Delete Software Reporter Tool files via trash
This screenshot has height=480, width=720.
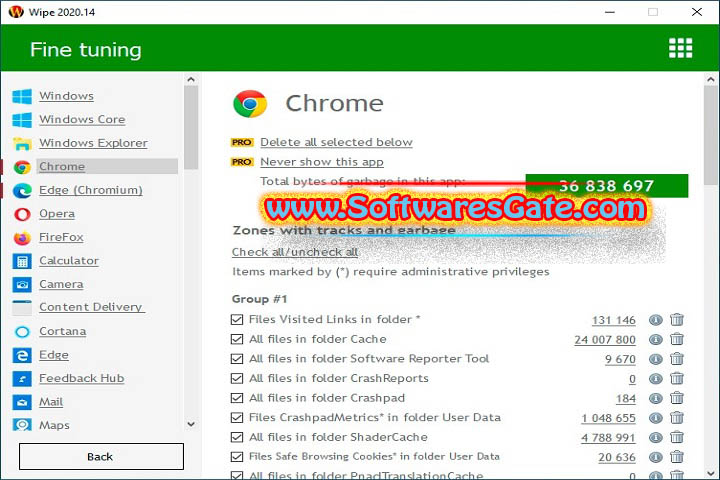coord(677,359)
